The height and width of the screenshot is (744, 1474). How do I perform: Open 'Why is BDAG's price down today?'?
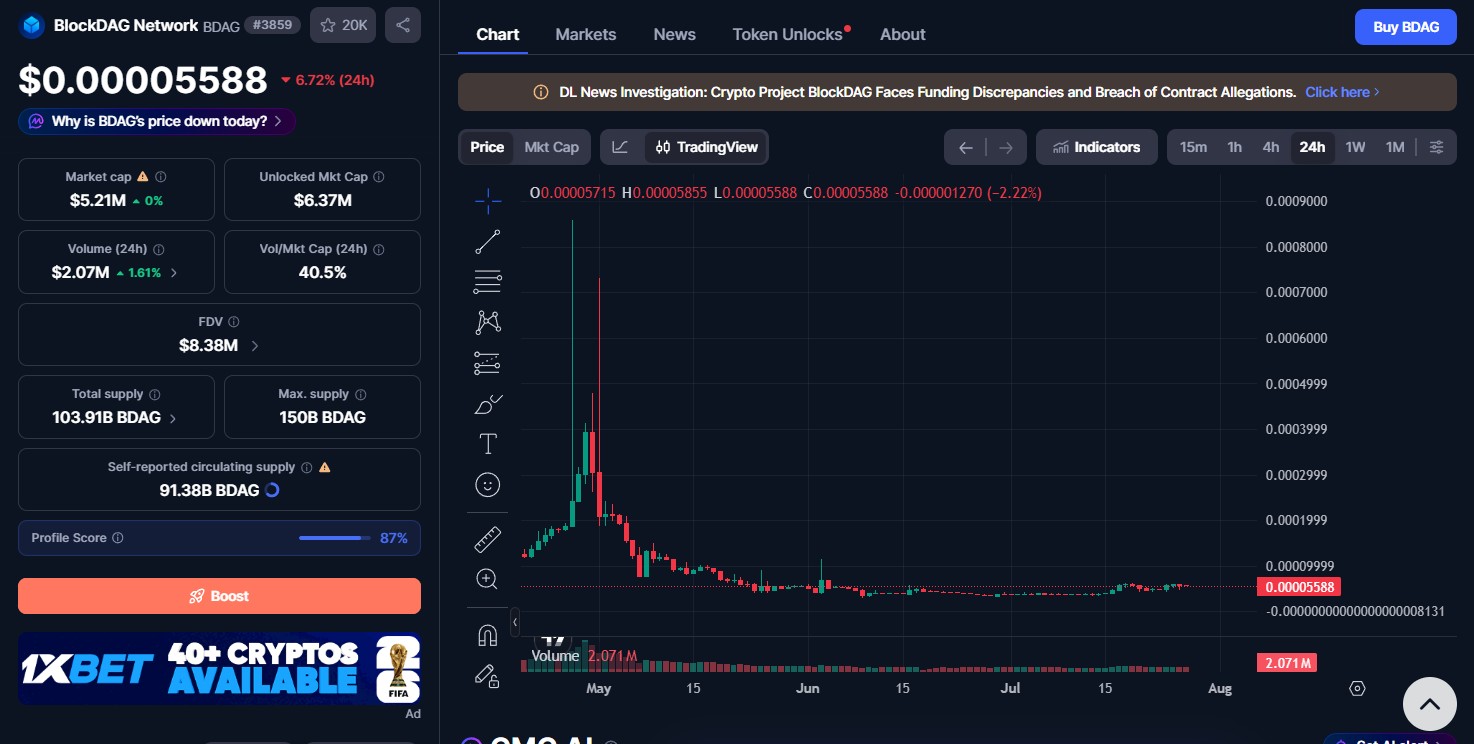(x=157, y=121)
